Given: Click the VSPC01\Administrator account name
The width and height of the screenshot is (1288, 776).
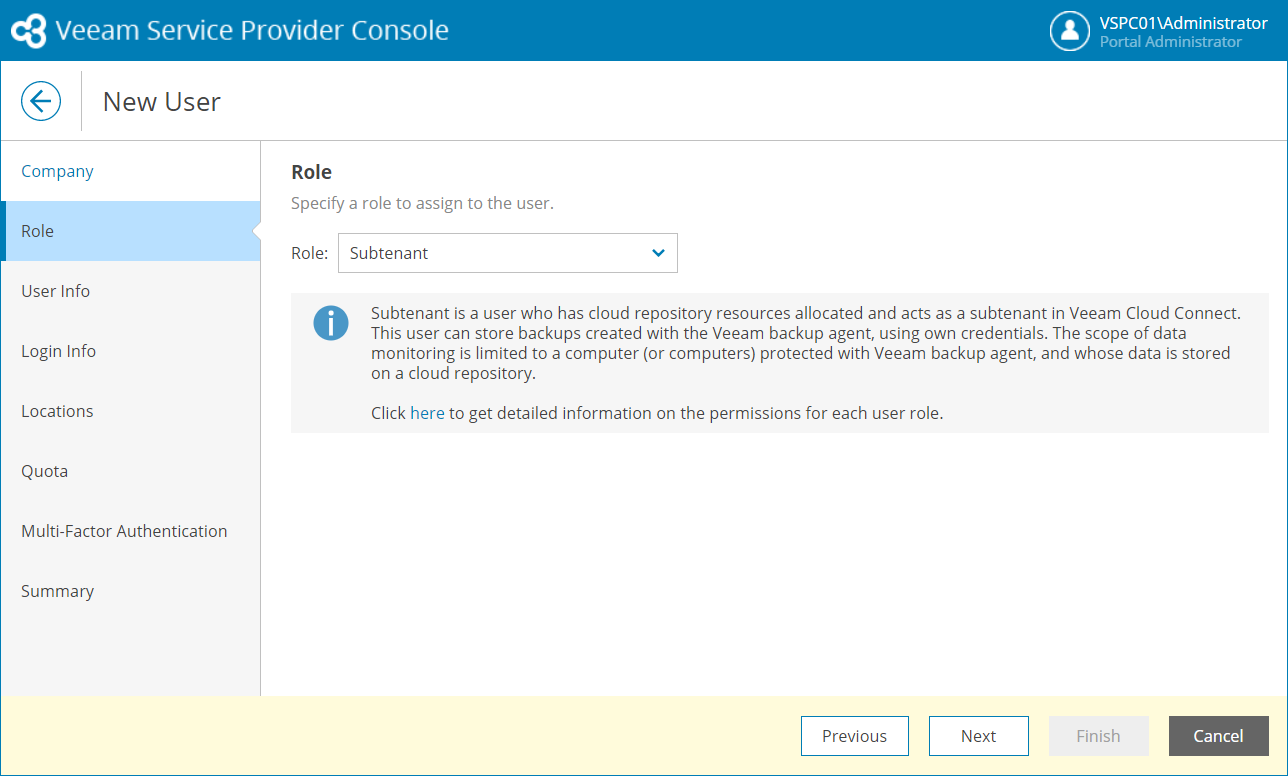Looking at the screenshot, I should [1183, 23].
